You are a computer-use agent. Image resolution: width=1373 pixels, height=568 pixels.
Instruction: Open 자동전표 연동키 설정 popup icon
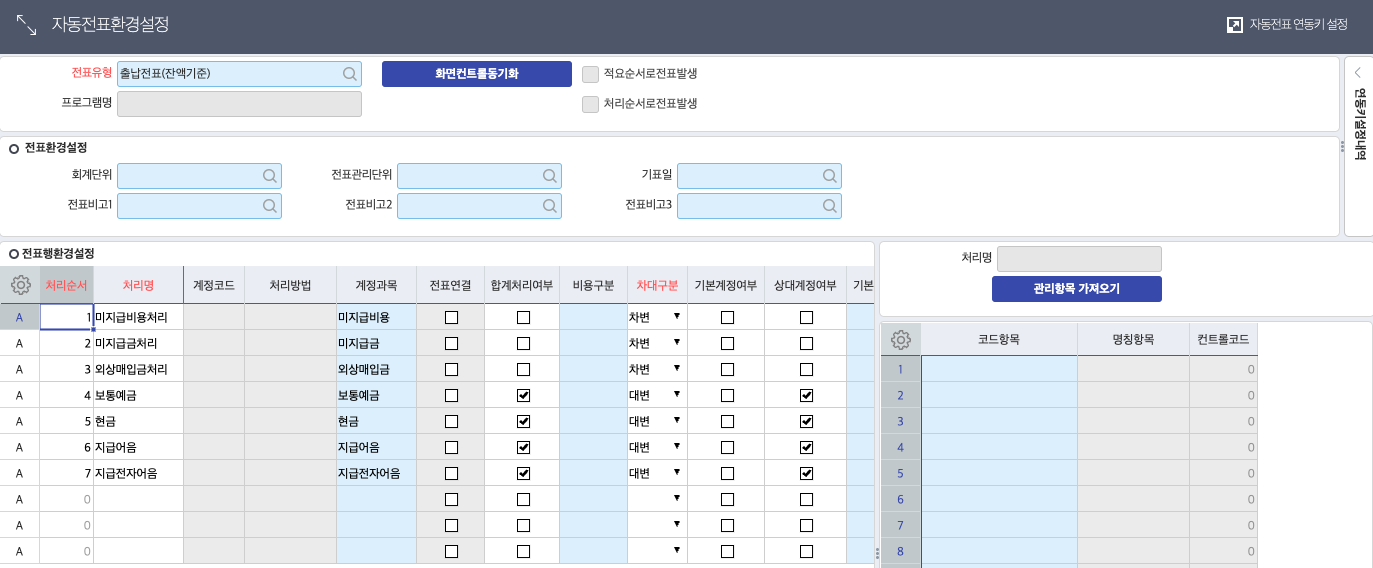[x=1235, y=25]
